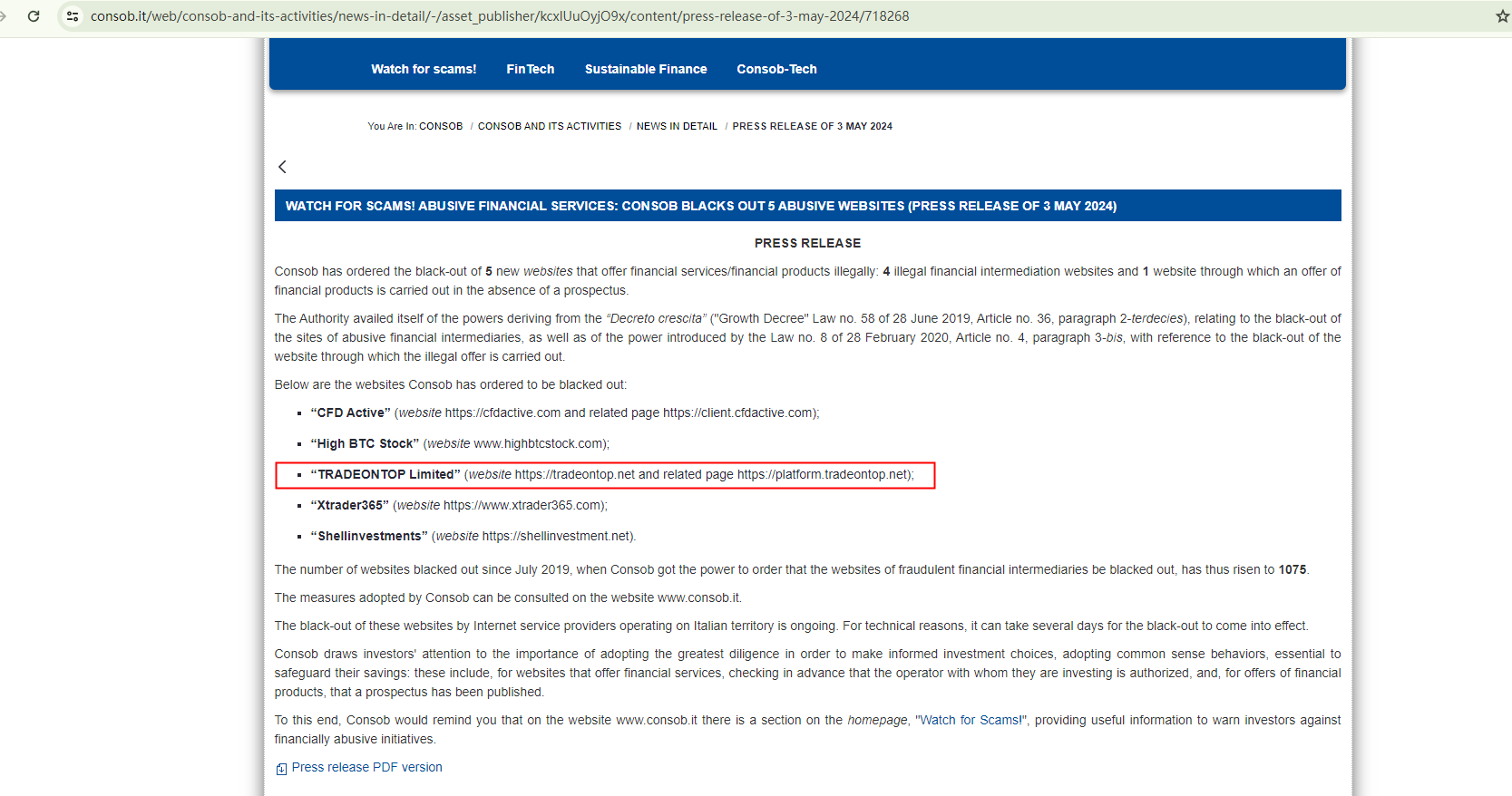Go to the CONSOB breadcrumb link
This screenshot has width=1512, height=796.
pyautogui.click(x=441, y=126)
